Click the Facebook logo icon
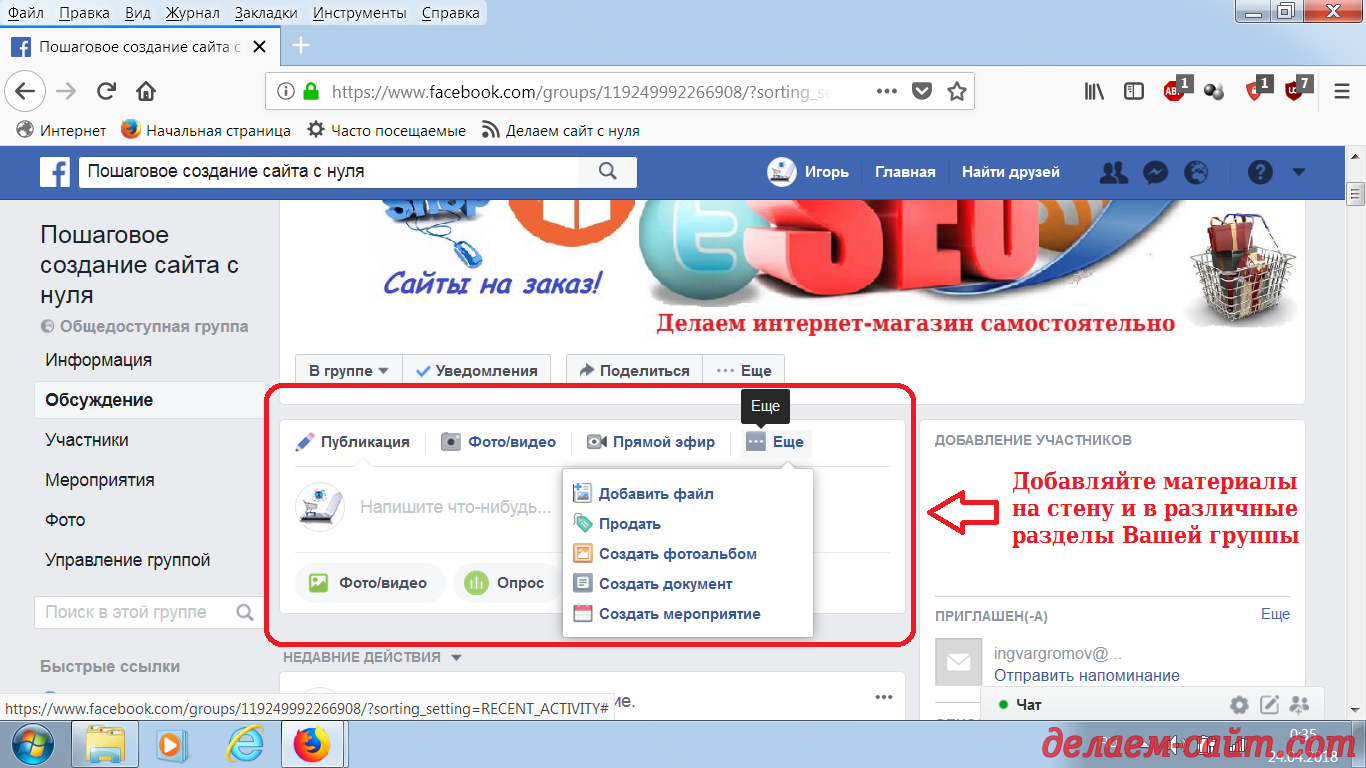 pos(55,172)
